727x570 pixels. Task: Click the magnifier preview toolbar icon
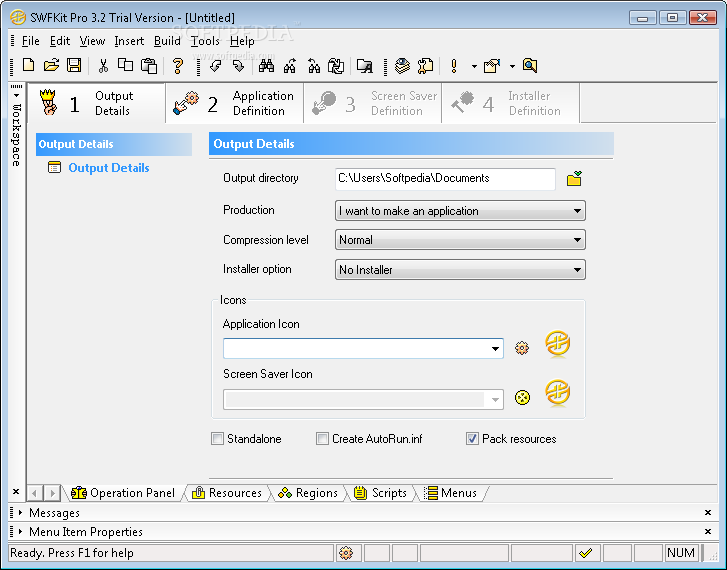click(530, 65)
